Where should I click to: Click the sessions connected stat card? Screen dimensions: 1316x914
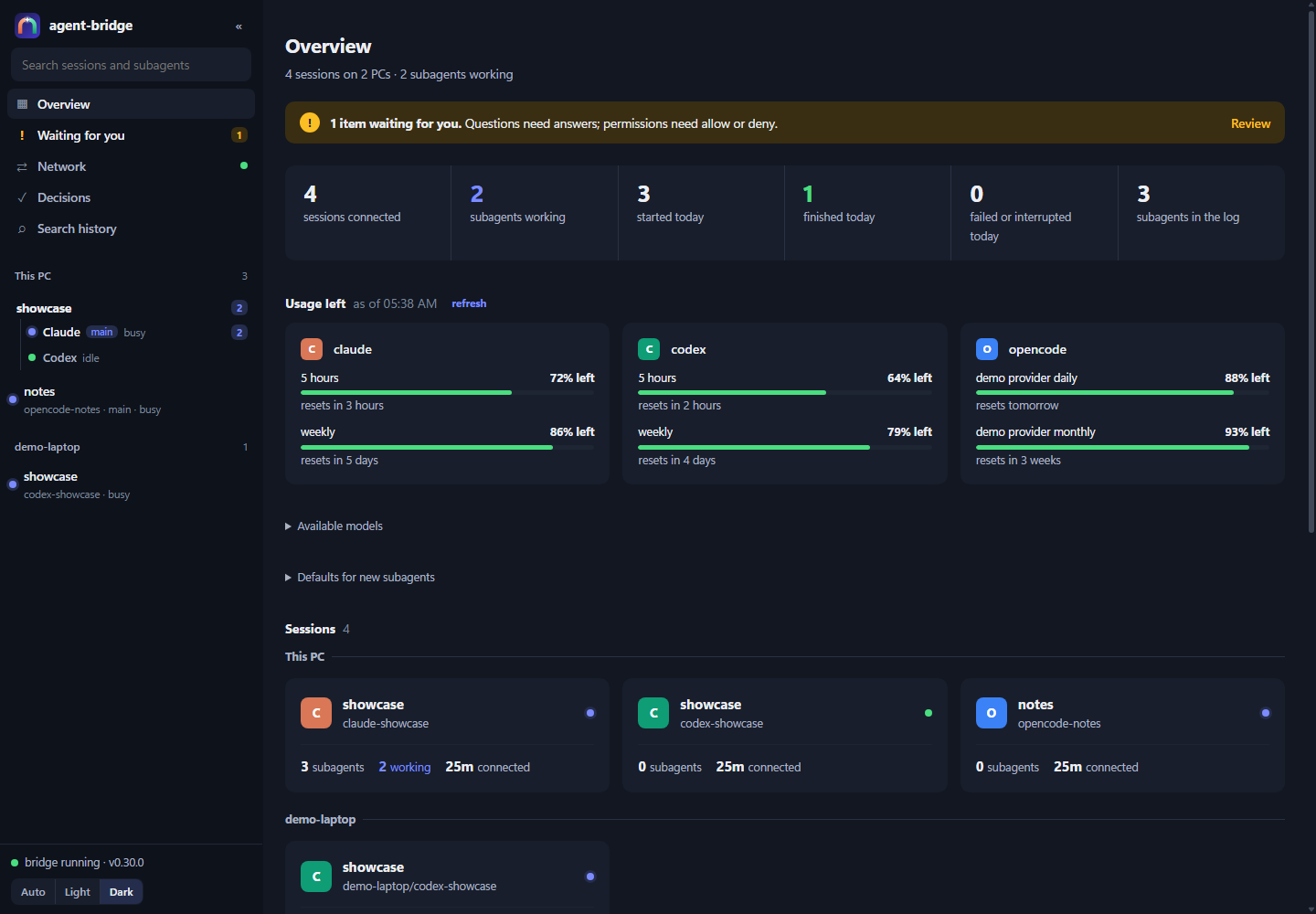(368, 213)
